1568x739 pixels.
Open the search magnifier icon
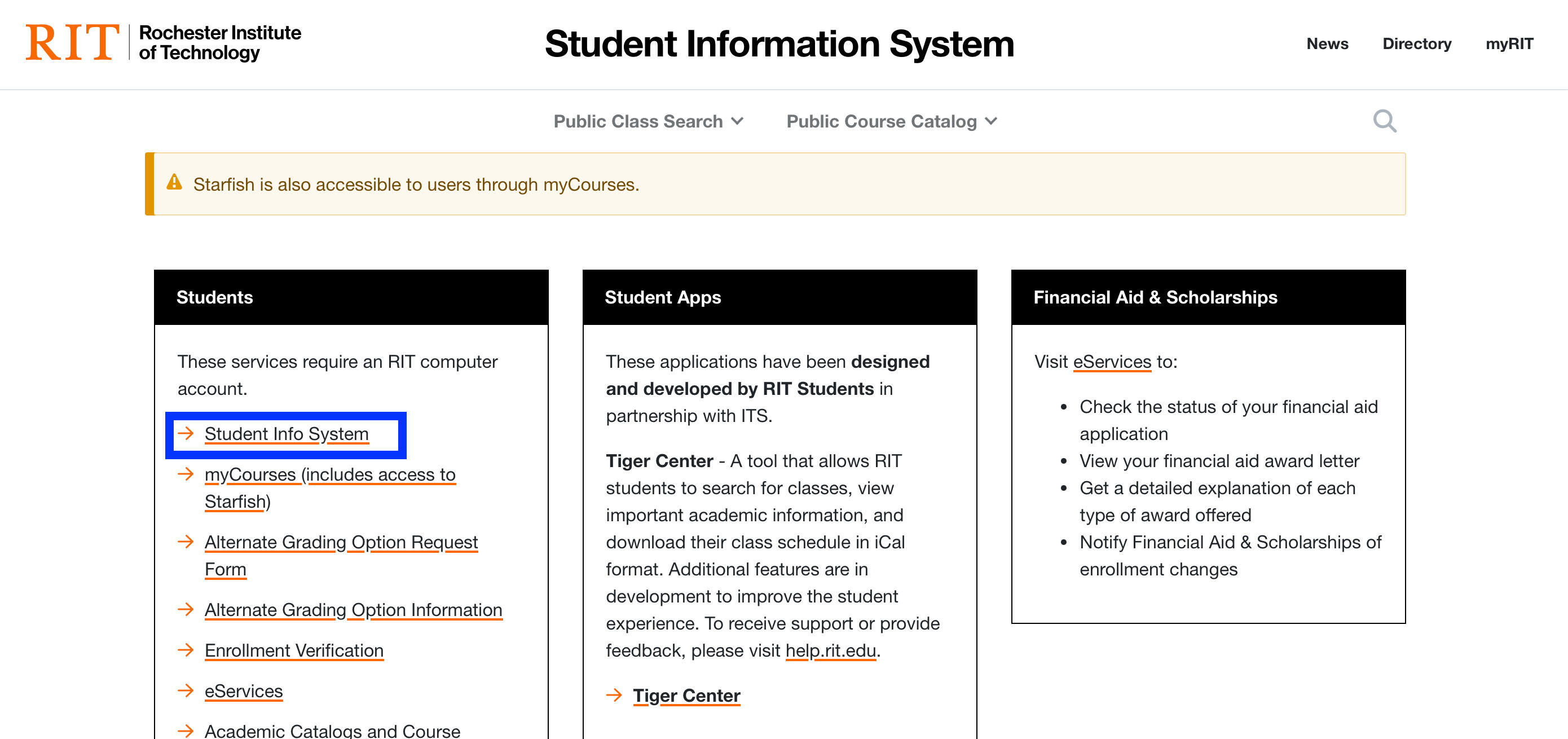point(1386,121)
